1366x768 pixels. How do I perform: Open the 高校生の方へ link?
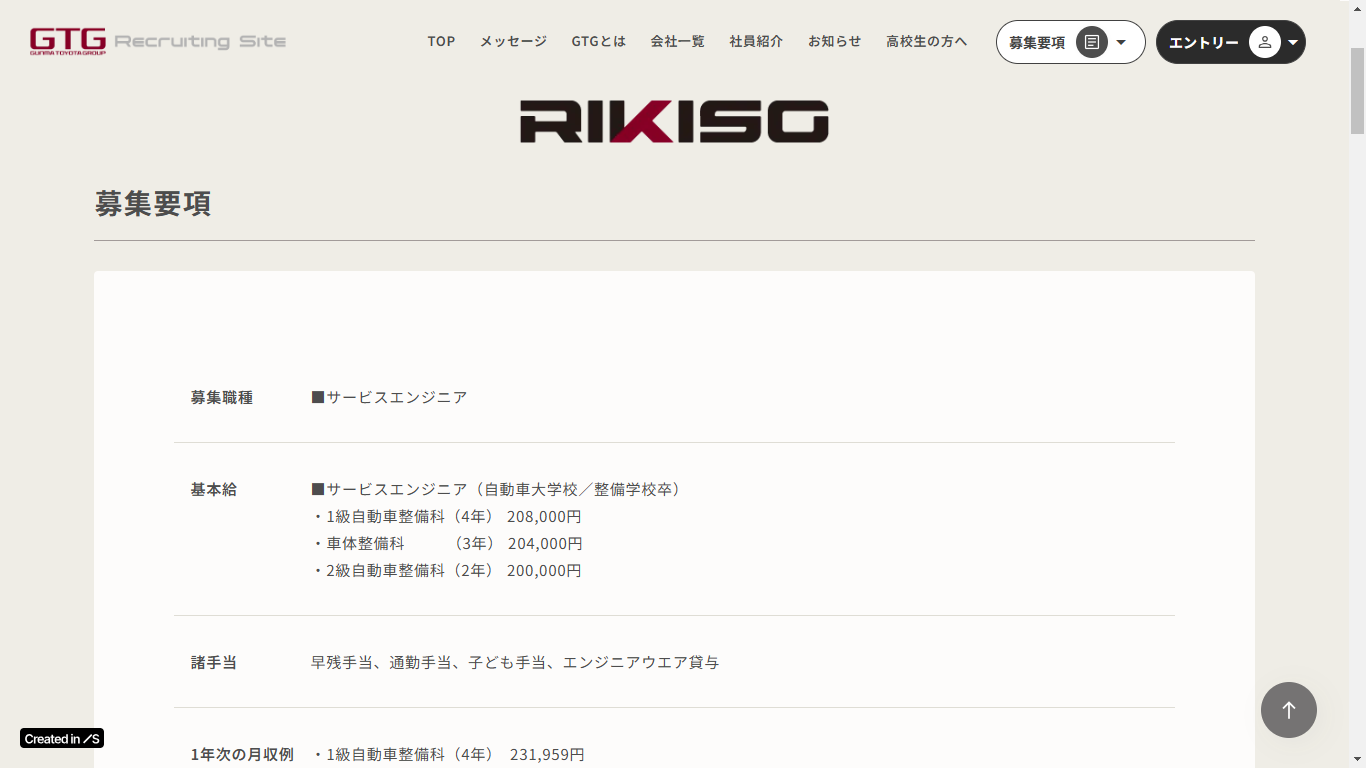(927, 41)
